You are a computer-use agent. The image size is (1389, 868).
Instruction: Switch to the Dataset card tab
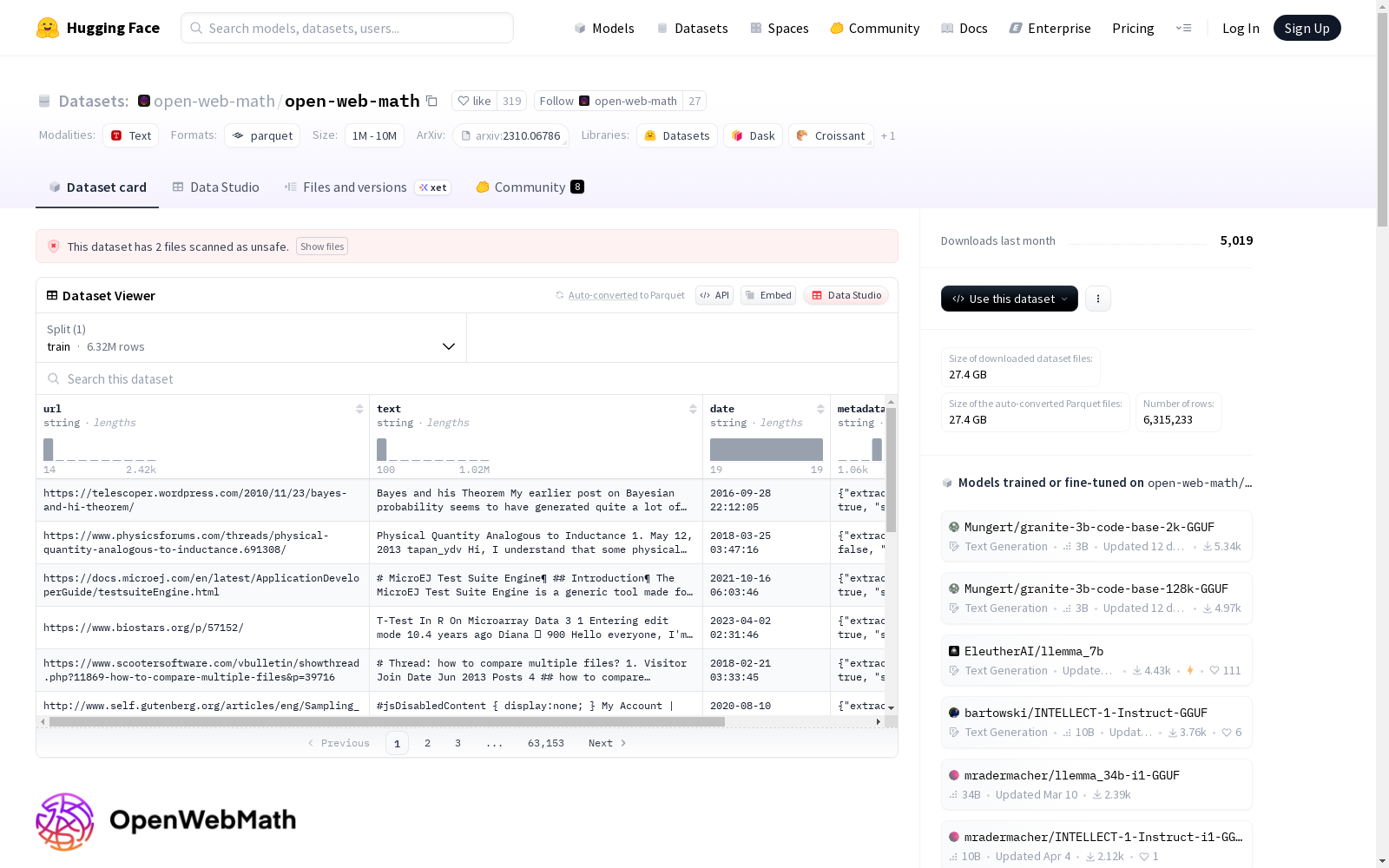pos(97,187)
